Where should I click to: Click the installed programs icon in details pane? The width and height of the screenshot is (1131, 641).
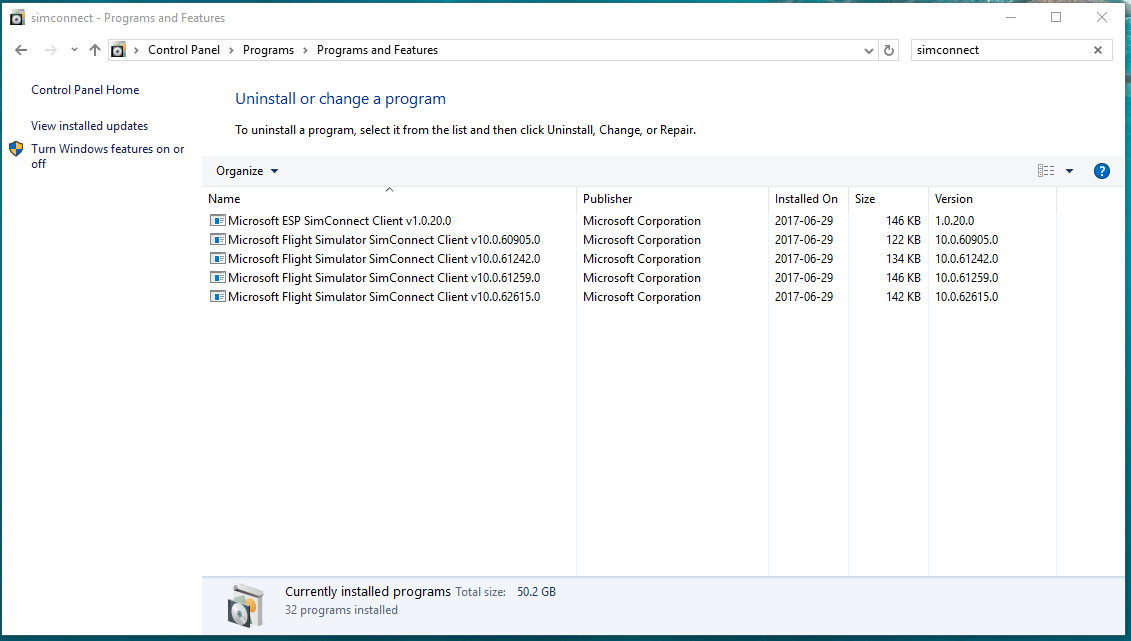(x=245, y=605)
